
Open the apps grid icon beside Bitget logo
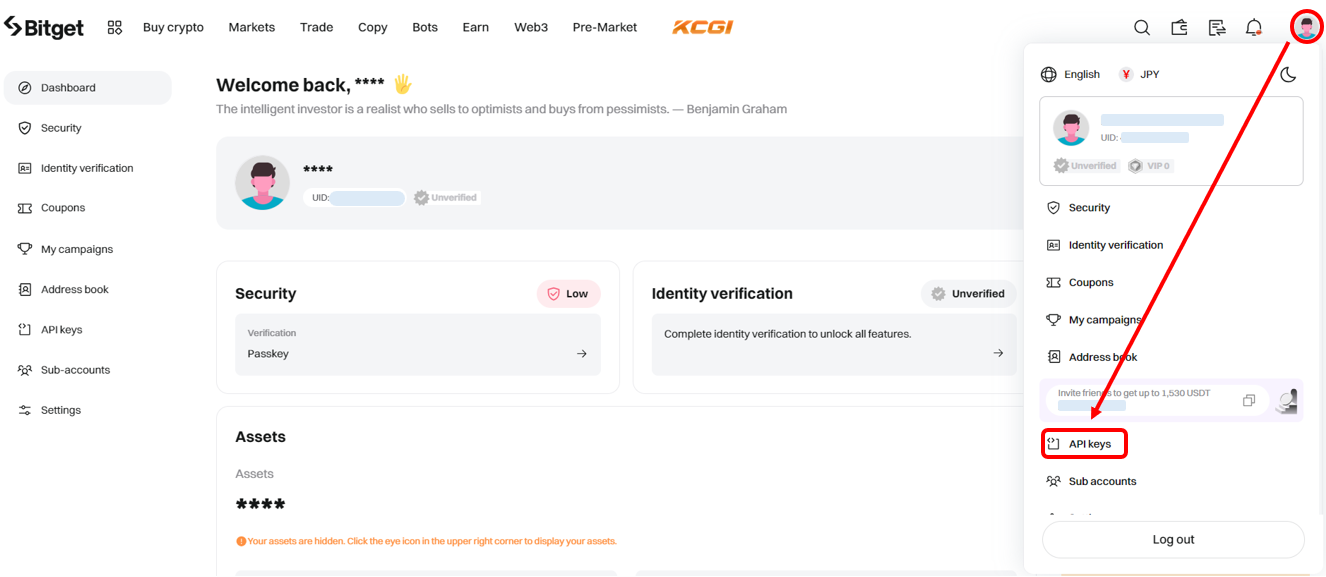115,28
